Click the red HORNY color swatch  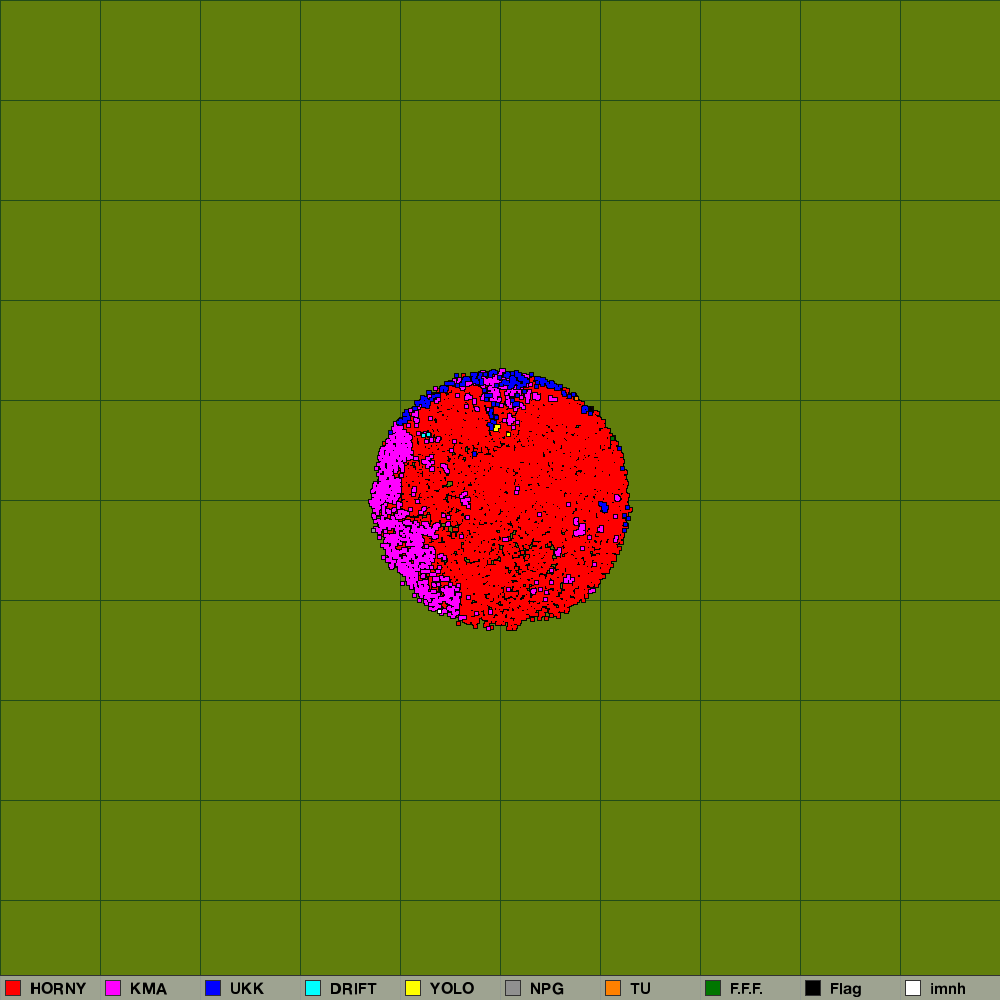pos(13,988)
